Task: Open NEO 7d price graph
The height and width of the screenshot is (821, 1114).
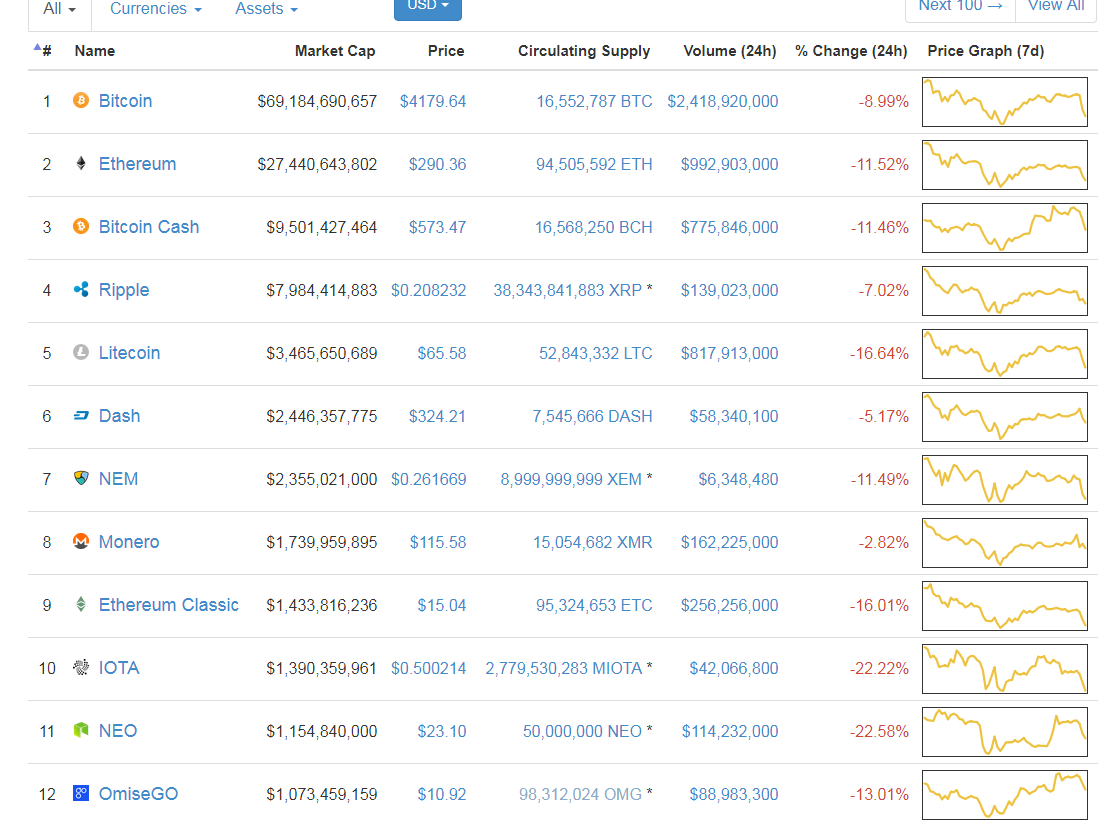Action: [x=1005, y=732]
